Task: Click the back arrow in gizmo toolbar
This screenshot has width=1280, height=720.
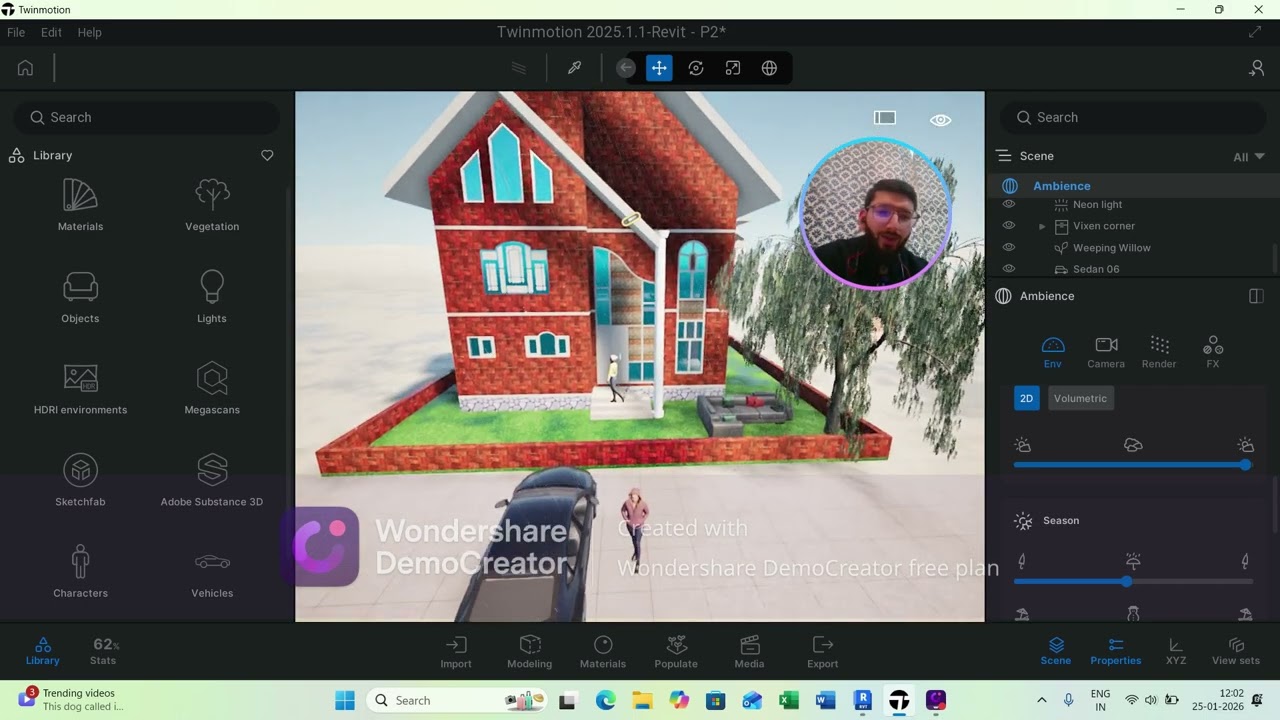Action: (x=626, y=68)
